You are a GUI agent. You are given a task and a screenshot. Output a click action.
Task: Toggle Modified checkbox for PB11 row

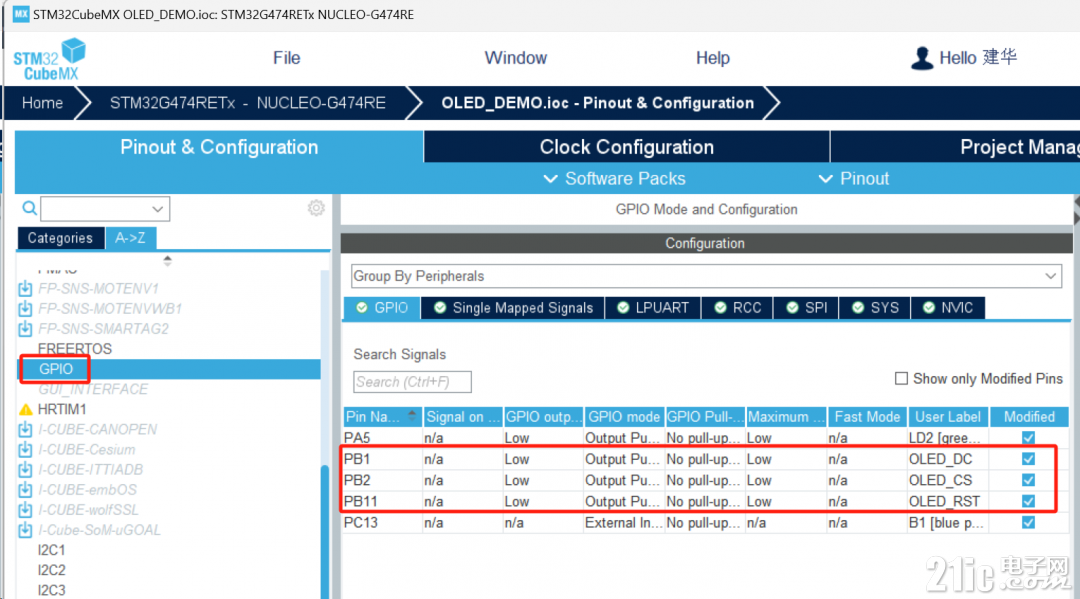click(1028, 501)
